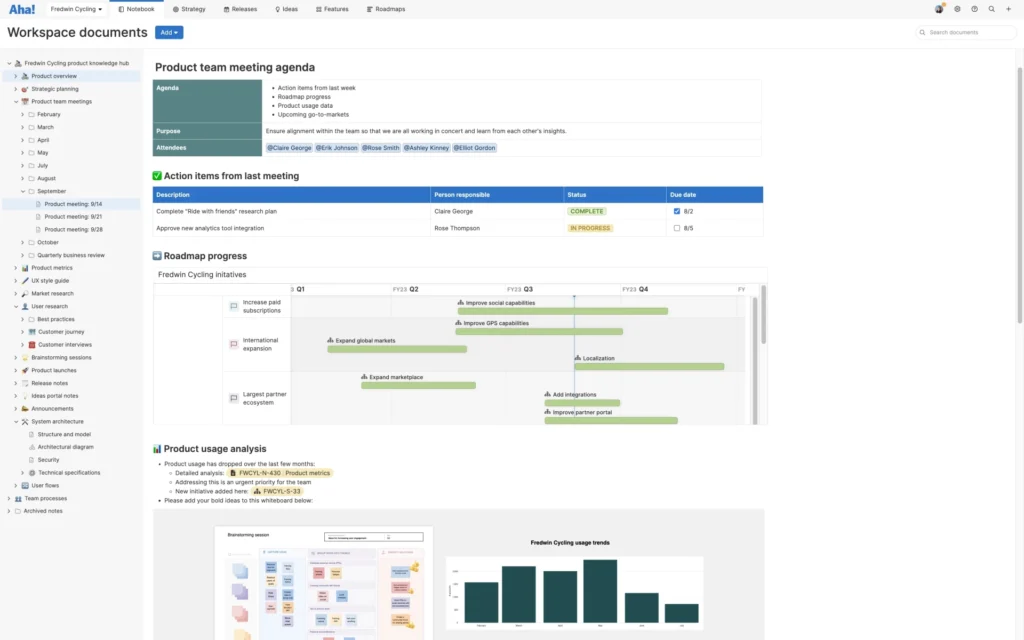Expand the Technical specifications item

pyautogui.click(x=23, y=473)
